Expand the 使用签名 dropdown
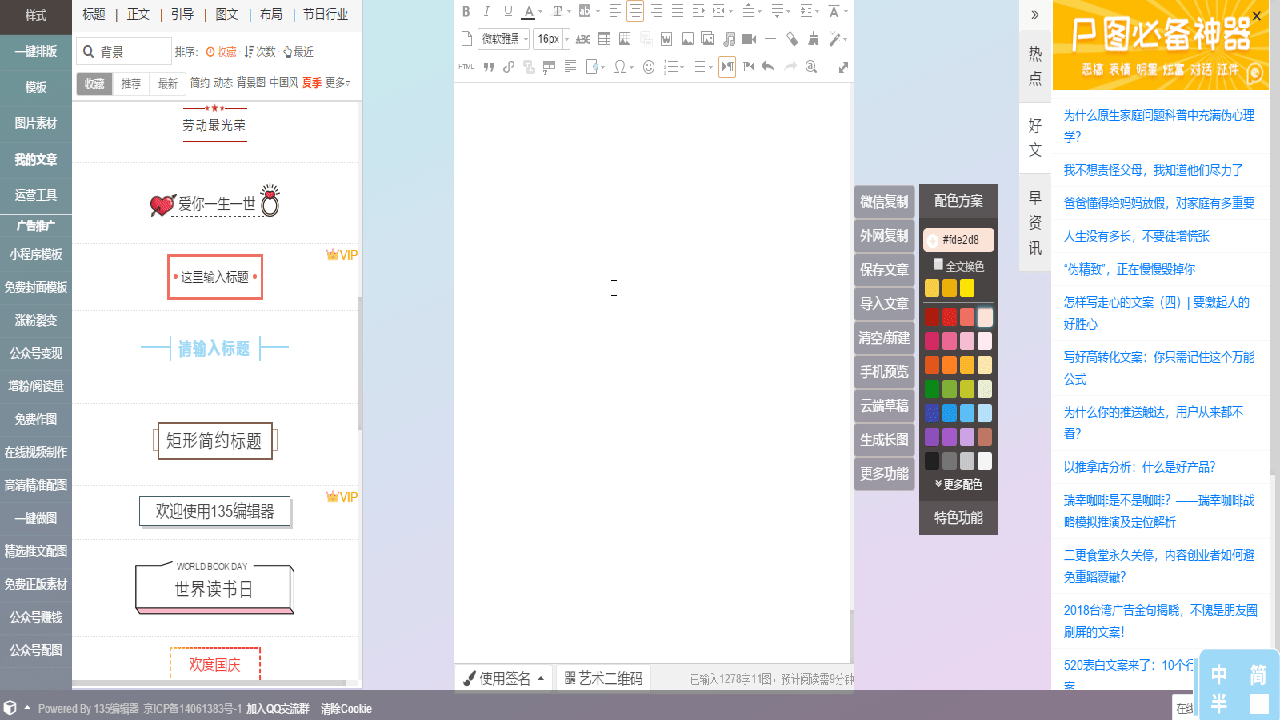Image resolution: width=1280 pixels, height=720 pixels. pos(505,678)
